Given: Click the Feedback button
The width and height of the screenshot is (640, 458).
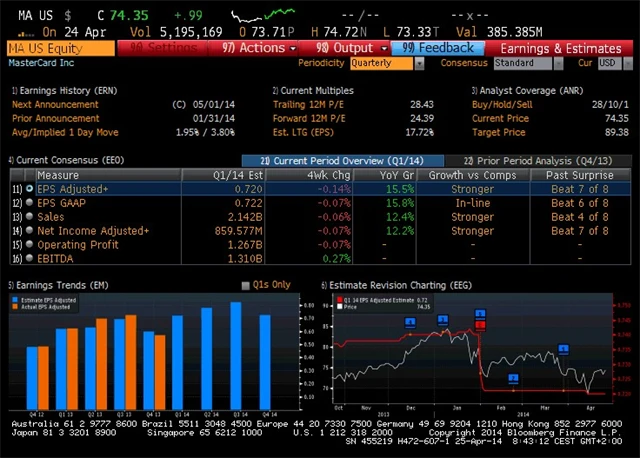Looking at the screenshot, I should coord(440,48).
